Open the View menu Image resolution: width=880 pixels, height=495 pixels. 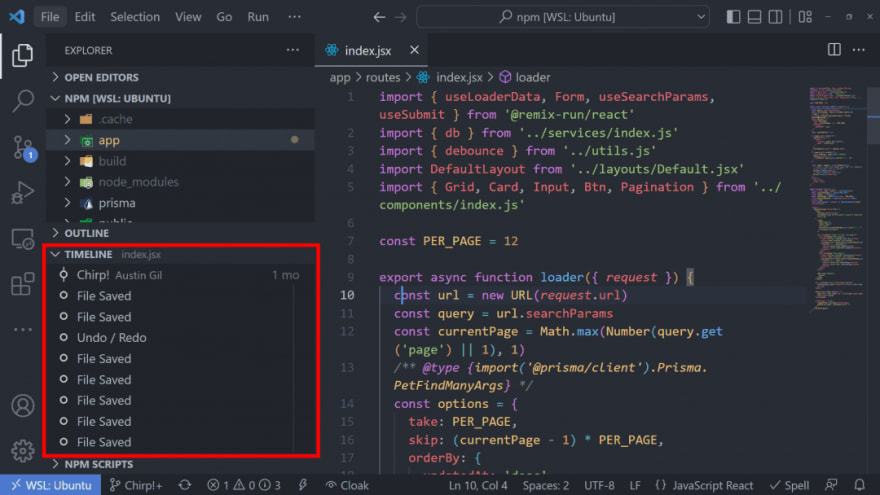(x=188, y=17)
